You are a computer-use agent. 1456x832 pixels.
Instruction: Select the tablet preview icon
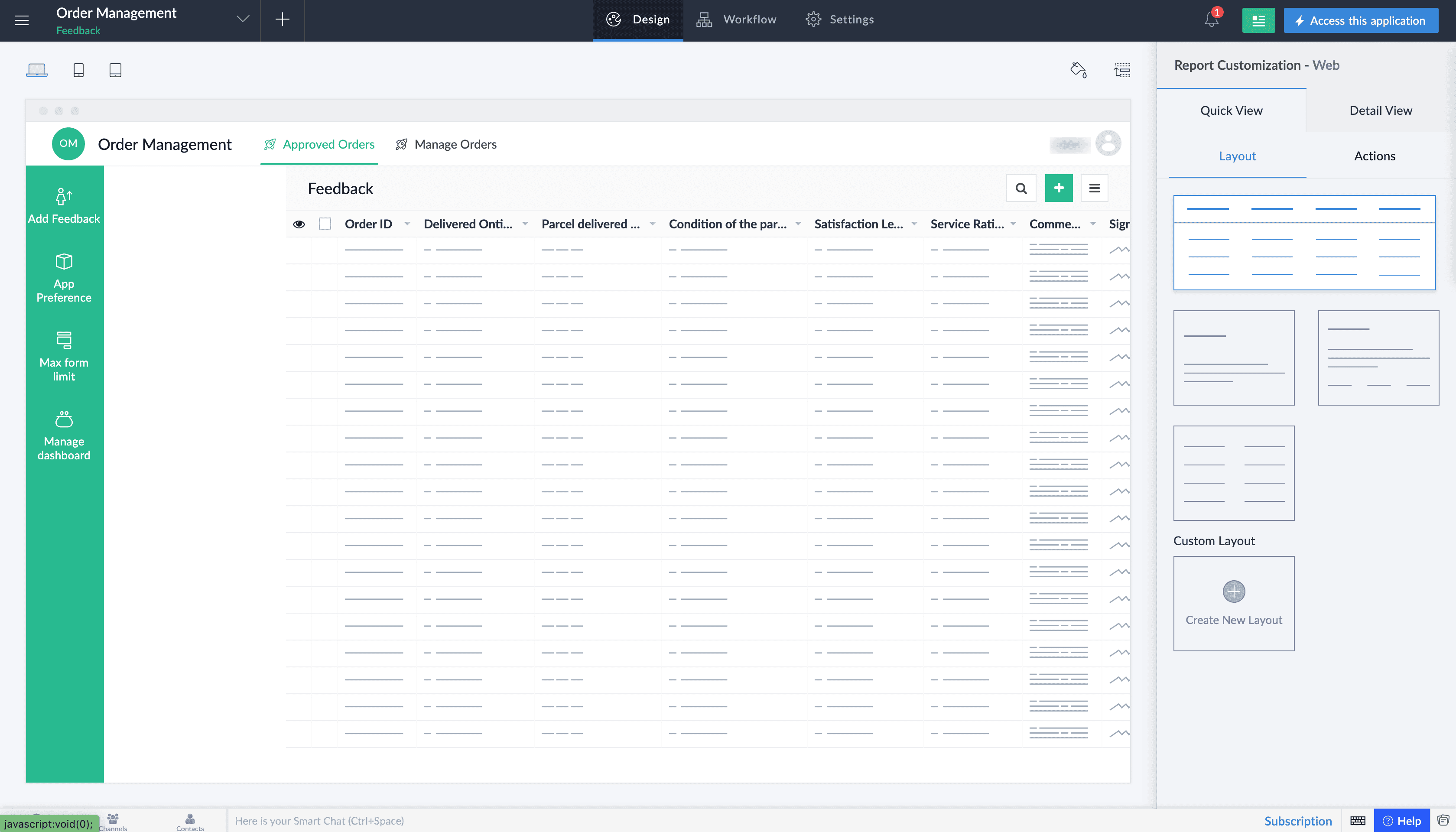click(x=115, y=70)
